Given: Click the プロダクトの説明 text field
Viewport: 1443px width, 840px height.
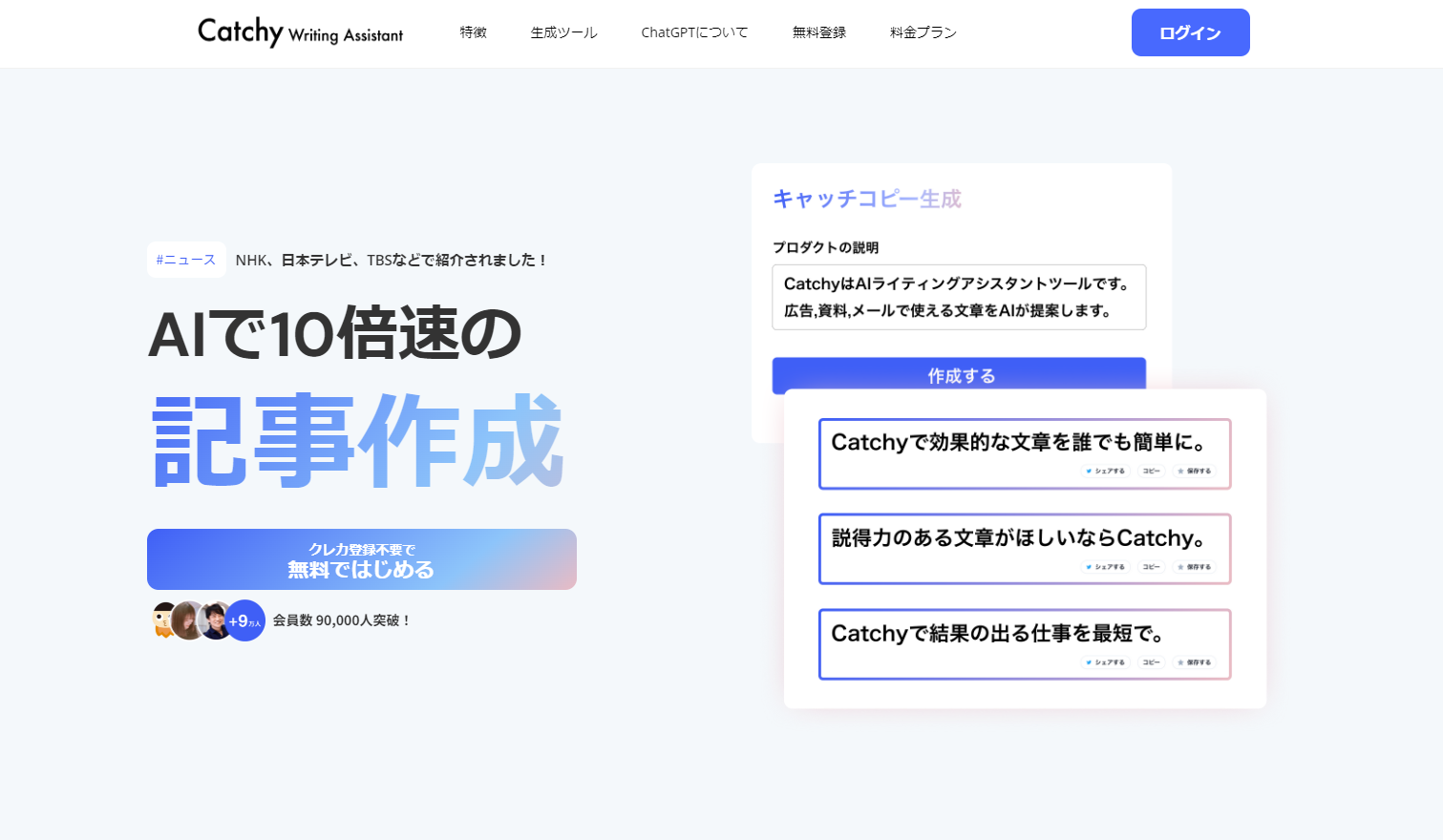Looking at the screenshot, I should pyautogui.click(x=959, y=297).
